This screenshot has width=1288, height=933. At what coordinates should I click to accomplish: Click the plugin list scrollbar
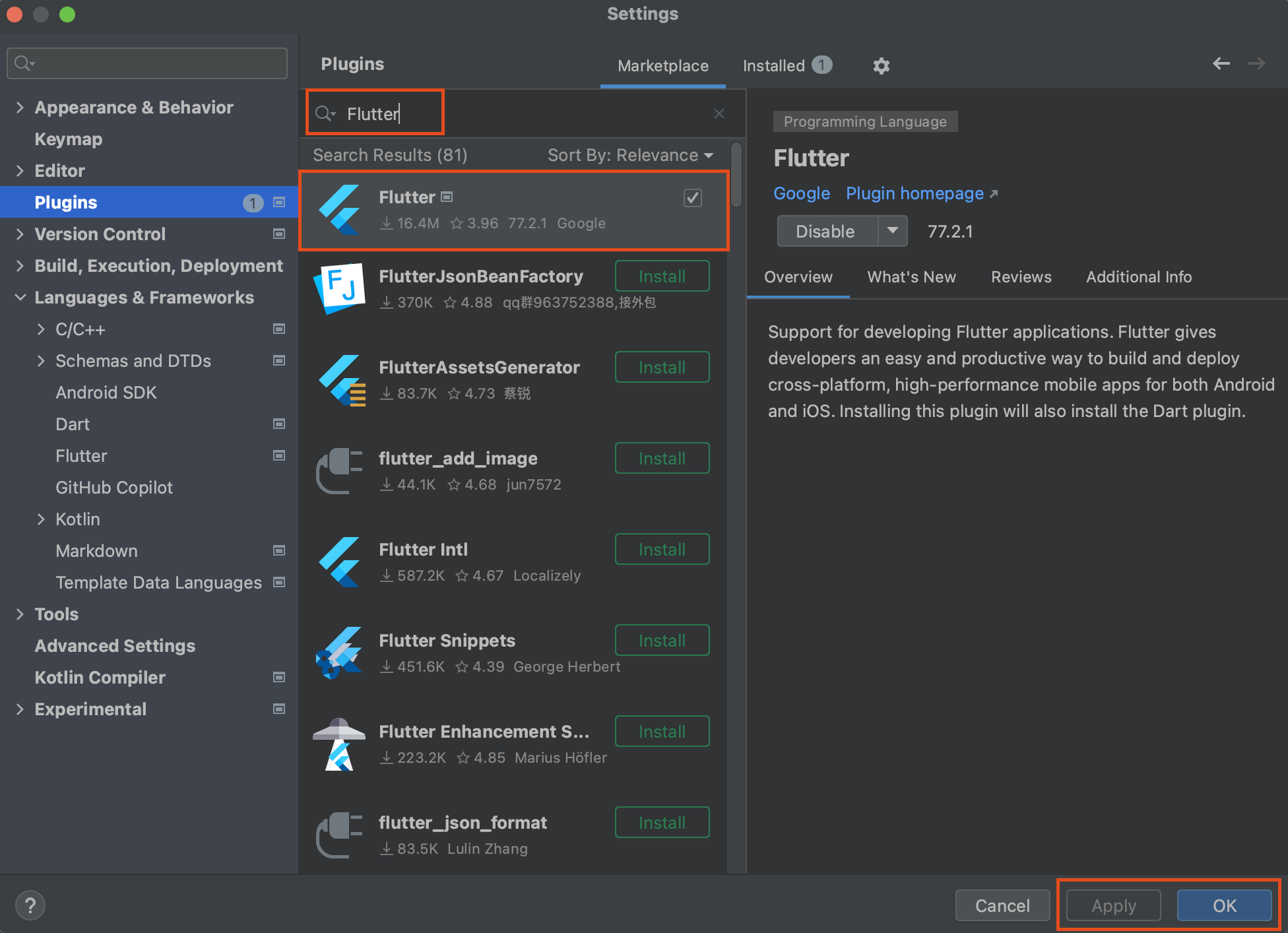coord(736,175)
